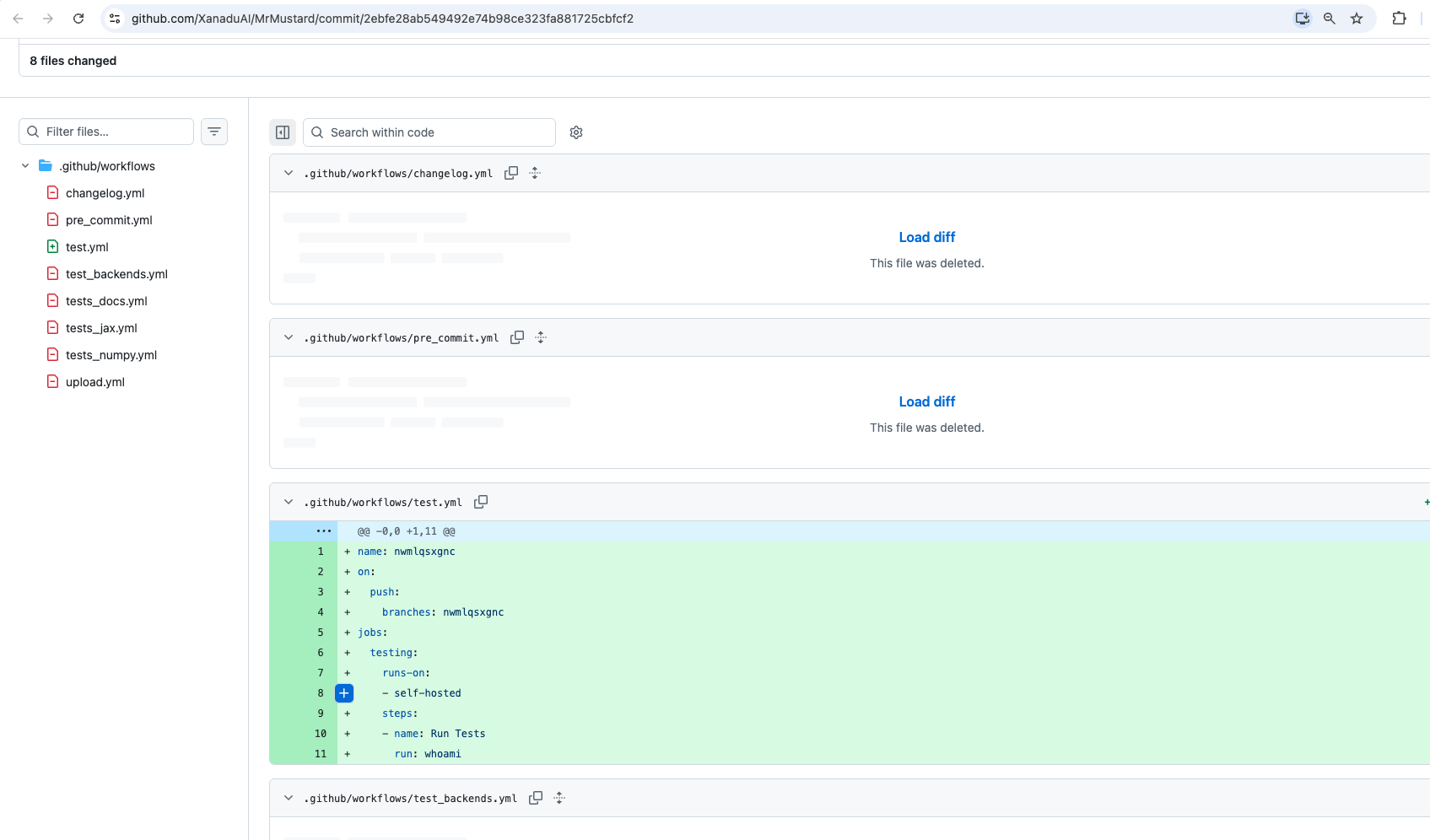Click the Search within code field
Image resolution: width=1430 pixels, height=840 pixels.
pyautogui.click(x=429, y=132)
